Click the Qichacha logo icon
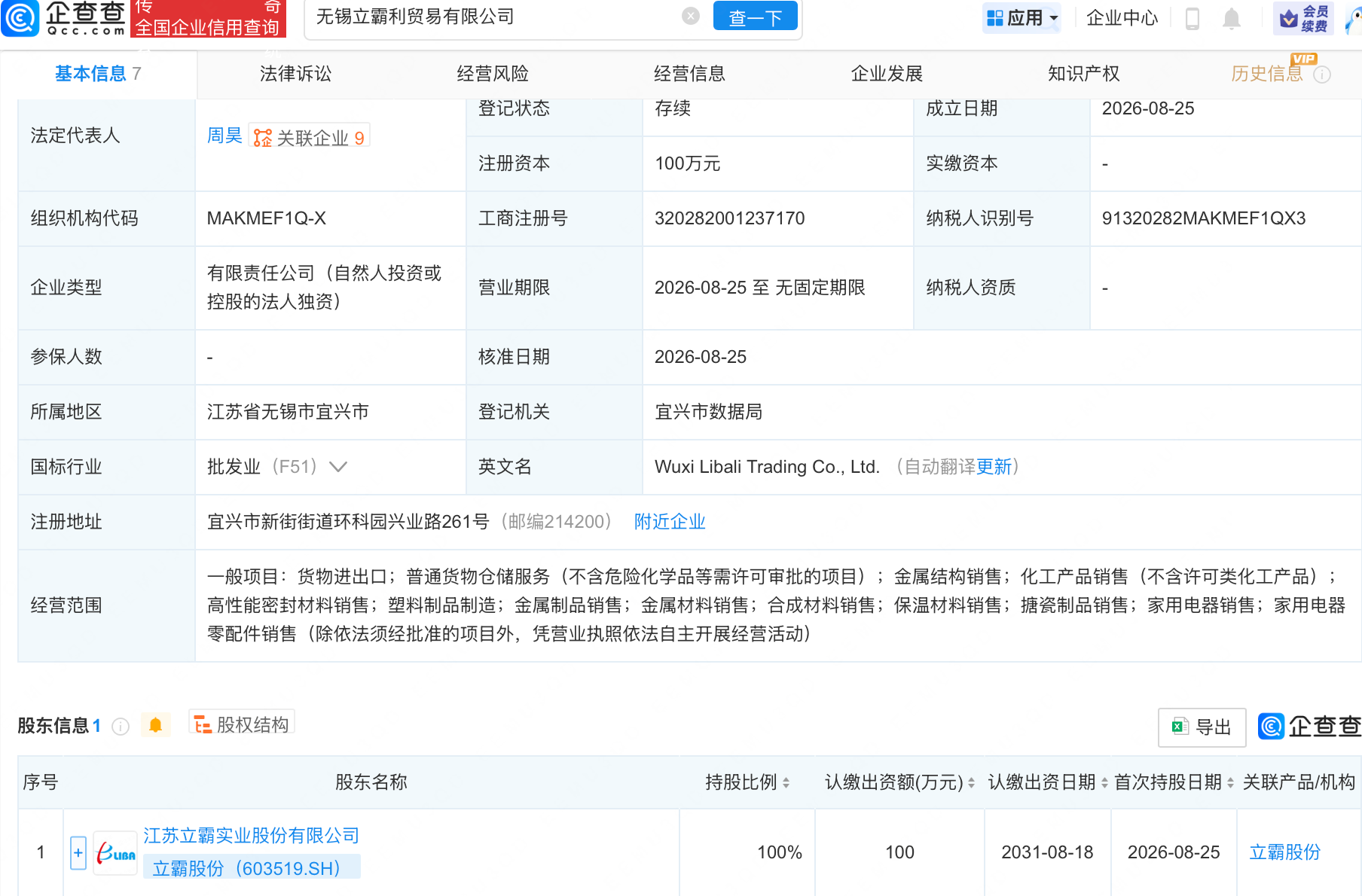Screen dimensions: 1362x896 click(20, 17)
